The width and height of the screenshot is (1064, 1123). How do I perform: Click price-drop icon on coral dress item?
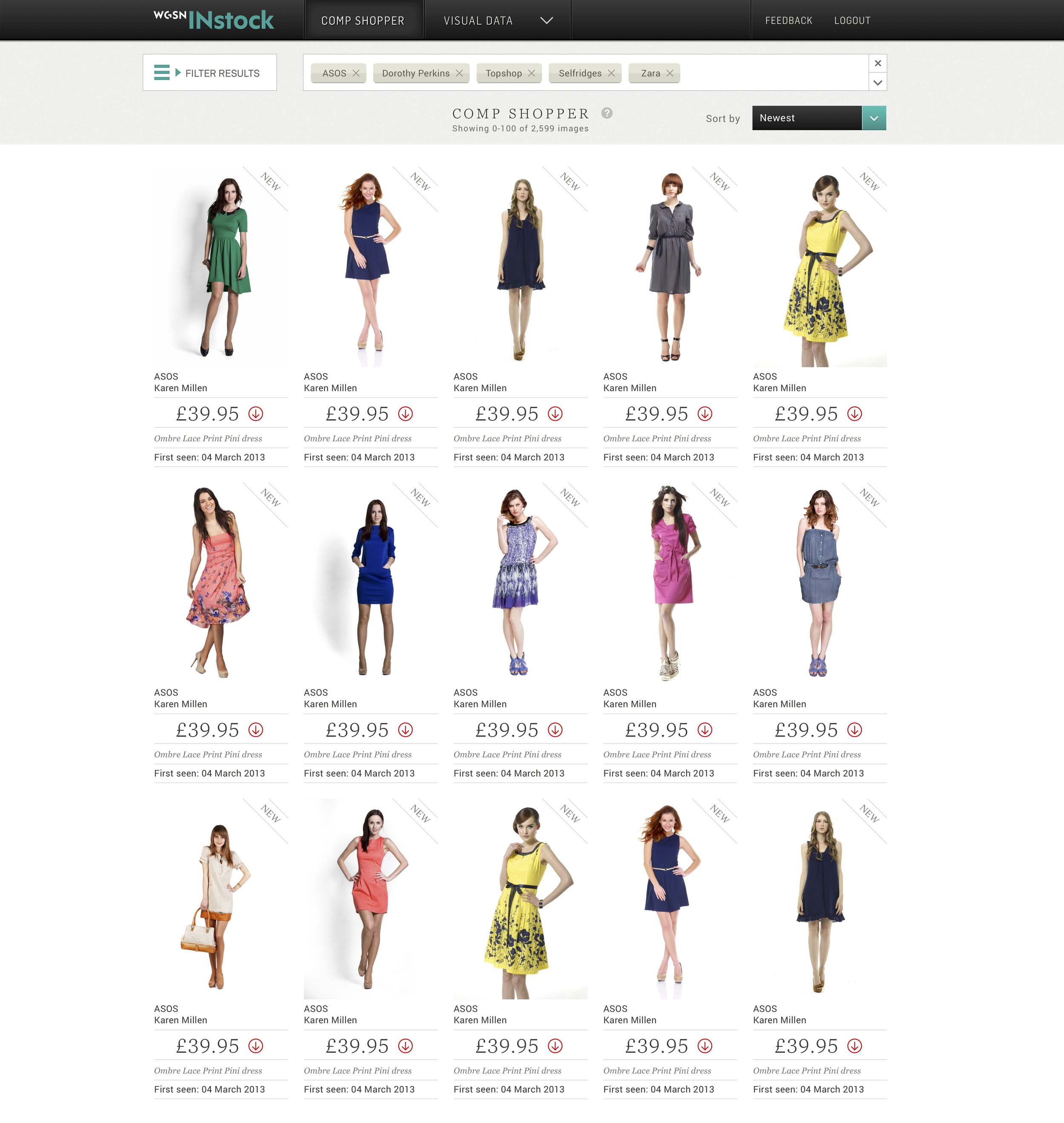[x=406, y=1046]
